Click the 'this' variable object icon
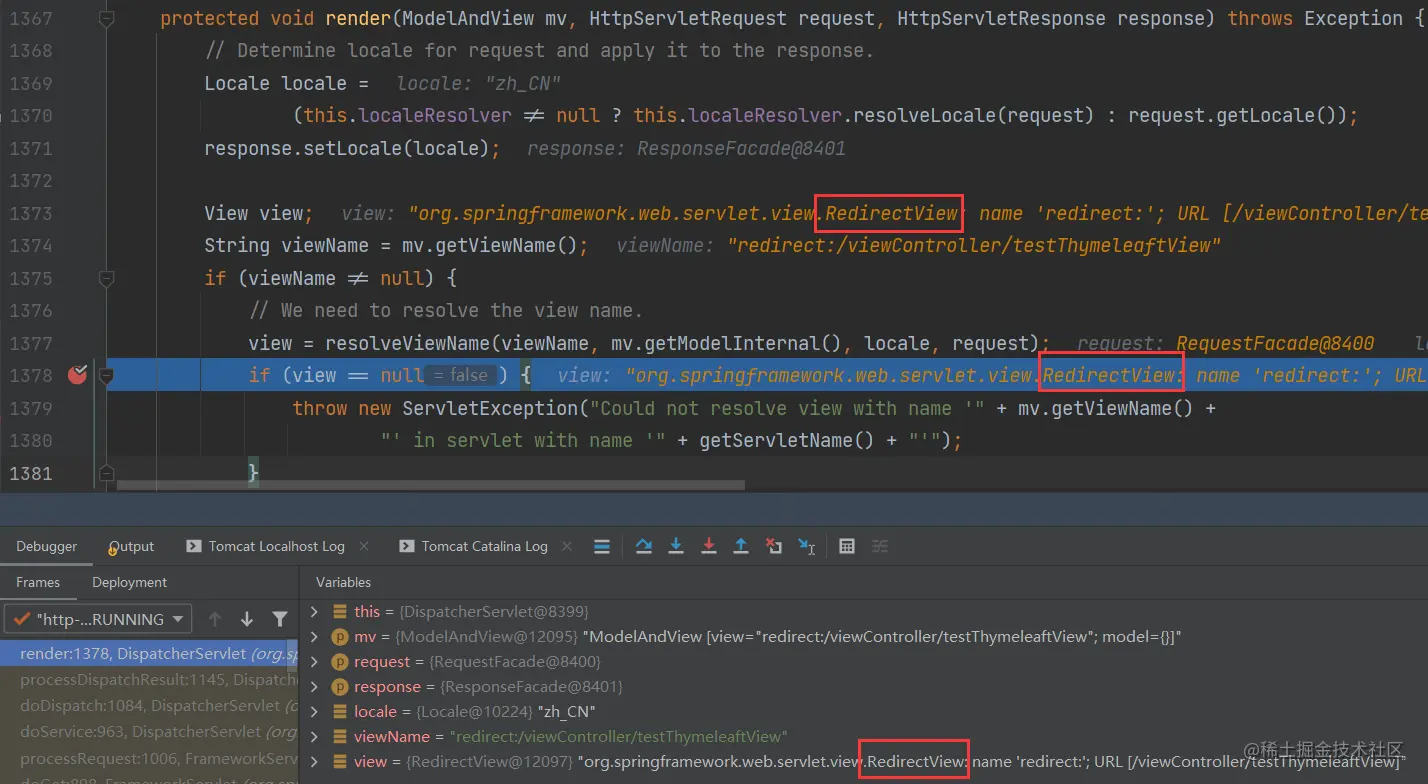The width and height of the screenshot is (1428, 784). click(x=340, y=611)
